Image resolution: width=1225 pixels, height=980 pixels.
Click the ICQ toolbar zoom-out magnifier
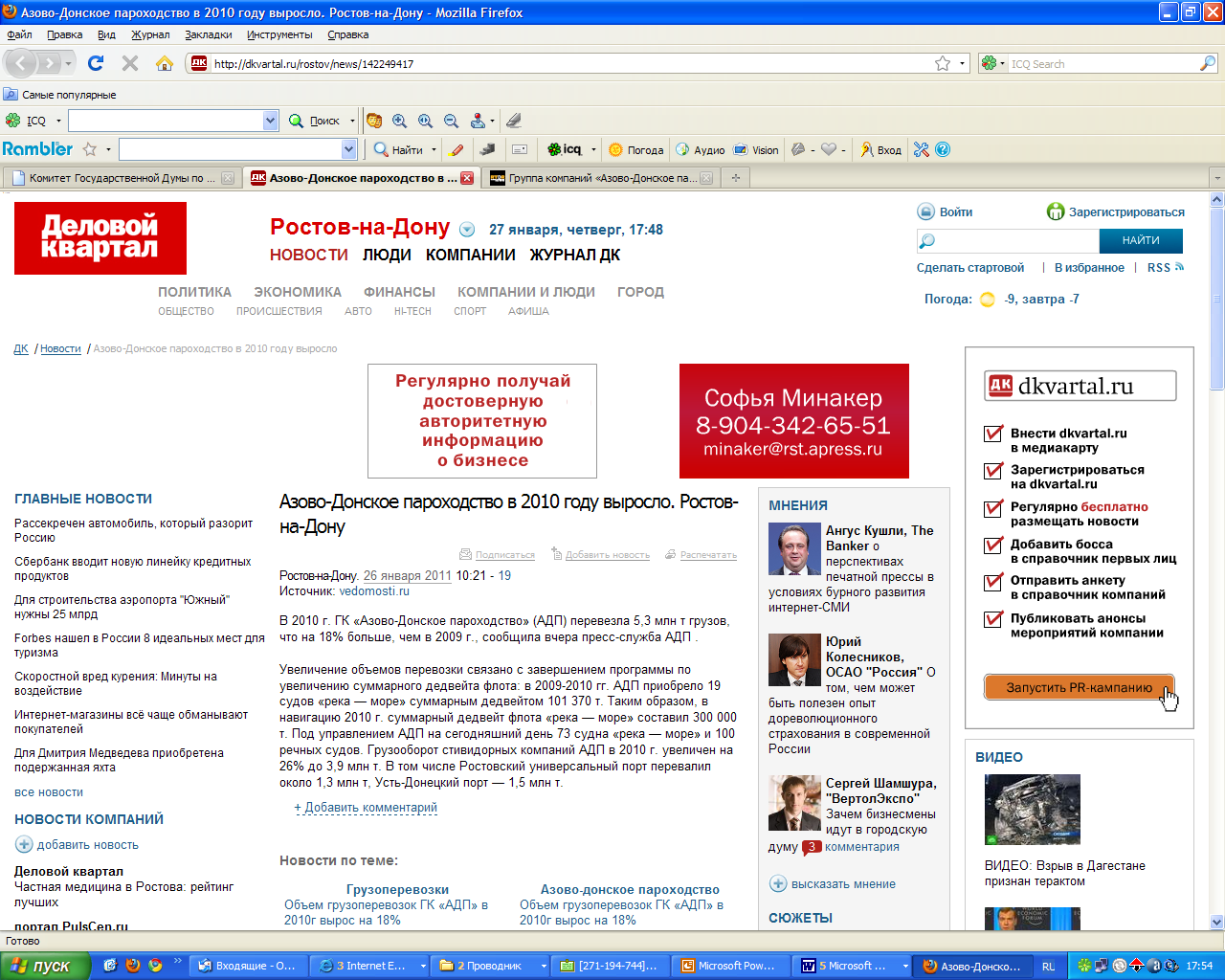click(x=451, y=121)
